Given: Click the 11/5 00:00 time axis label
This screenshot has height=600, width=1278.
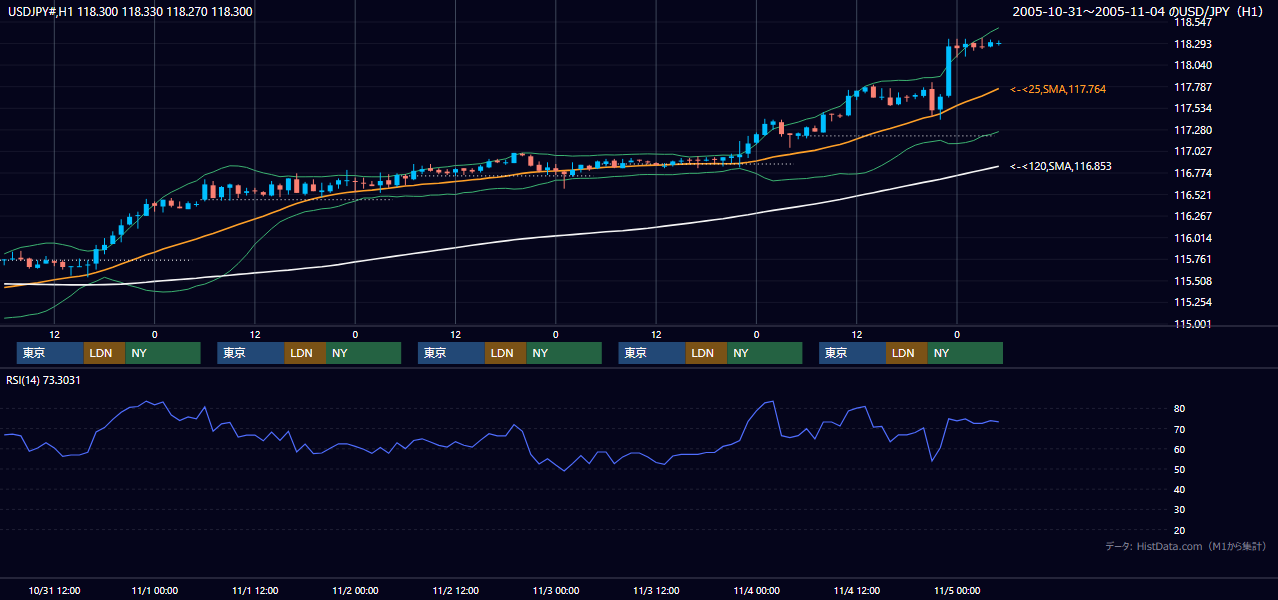Looking at the screenshot, I should click(x=957, y=591).
